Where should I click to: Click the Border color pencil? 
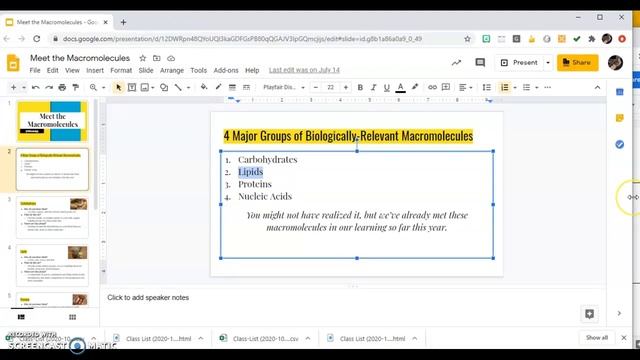[218, 87]
